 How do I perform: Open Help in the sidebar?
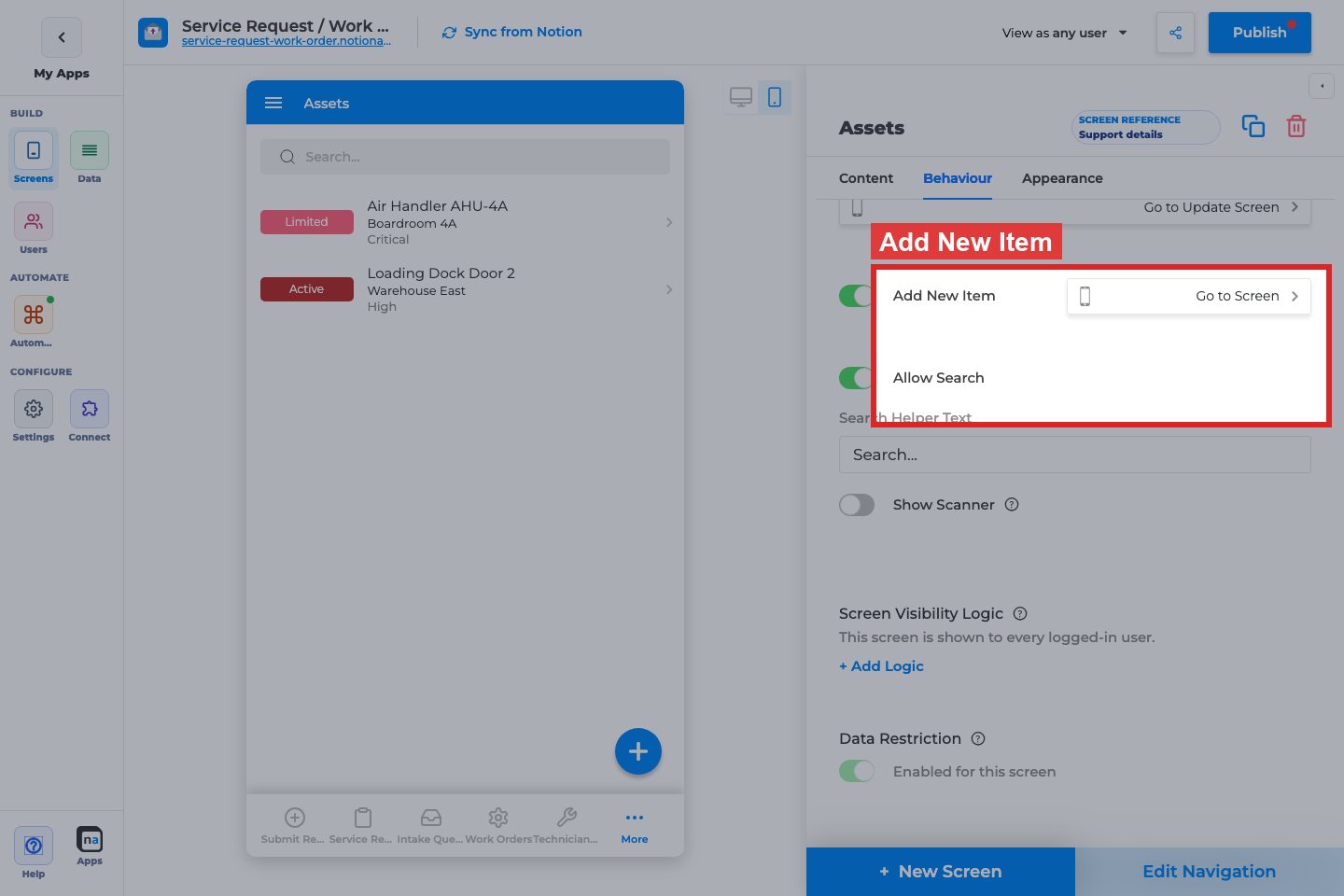tap(34, 852)
